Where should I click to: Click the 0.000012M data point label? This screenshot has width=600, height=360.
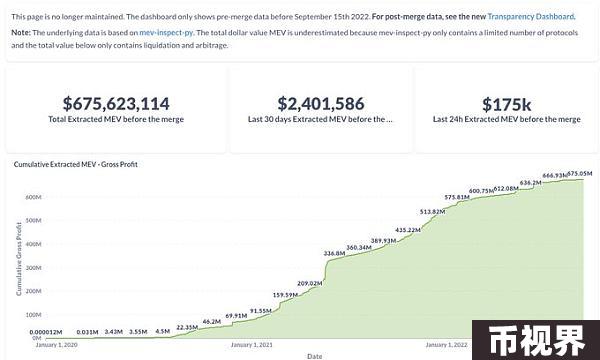pyautogui.click(x=46, y=332)
